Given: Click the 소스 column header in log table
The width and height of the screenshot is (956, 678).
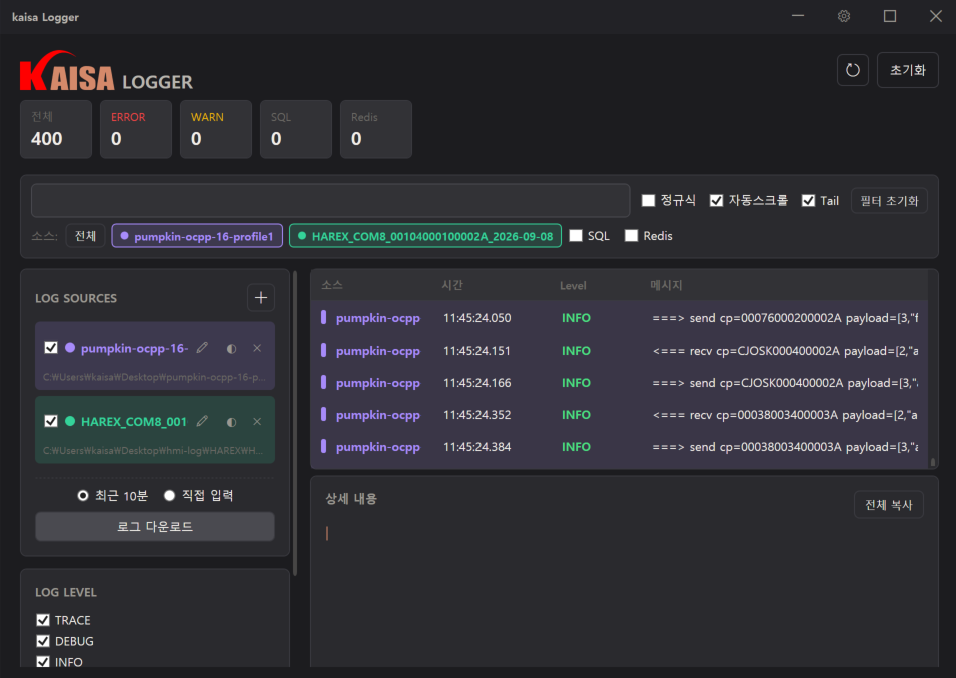Looking at the screenshot, I should point(332,285).
